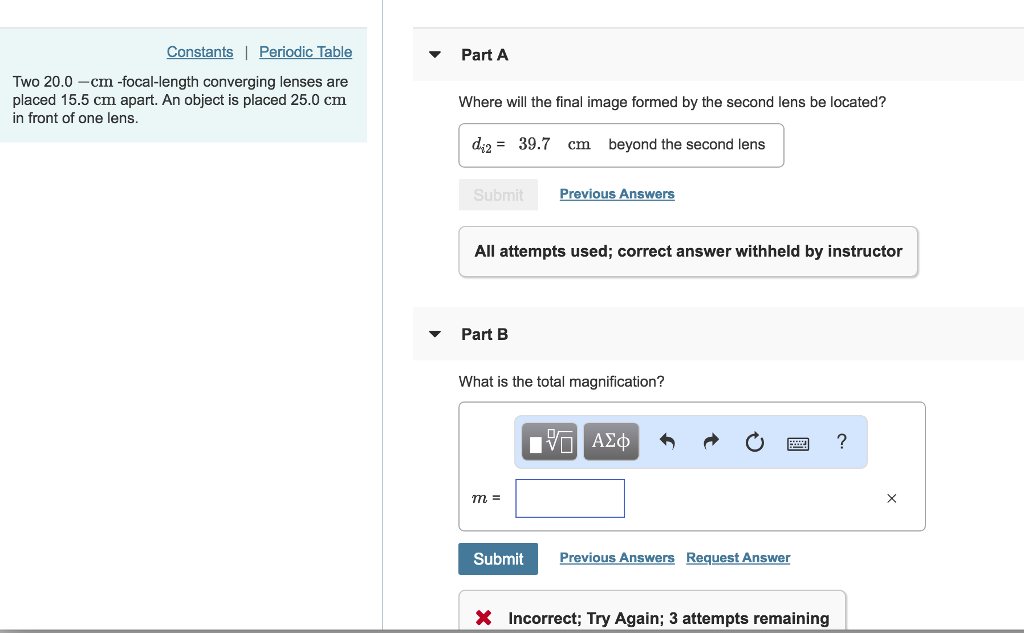Undo the last equation edit
1024x633 pixels.
pyautogui.click(x=667, y=441)
